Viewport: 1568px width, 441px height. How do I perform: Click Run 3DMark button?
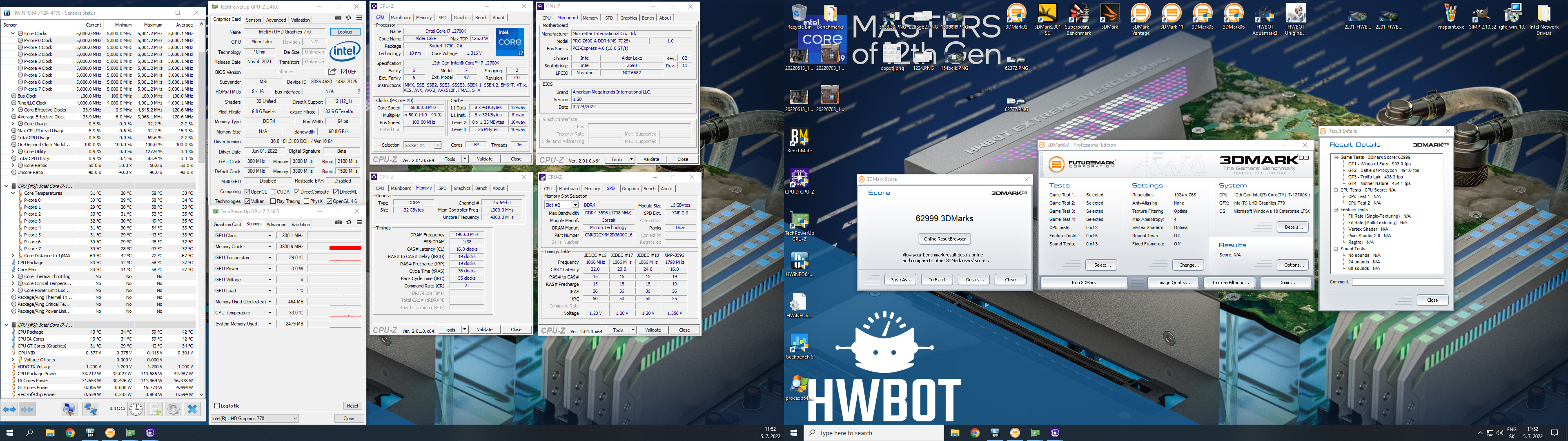1083,283
